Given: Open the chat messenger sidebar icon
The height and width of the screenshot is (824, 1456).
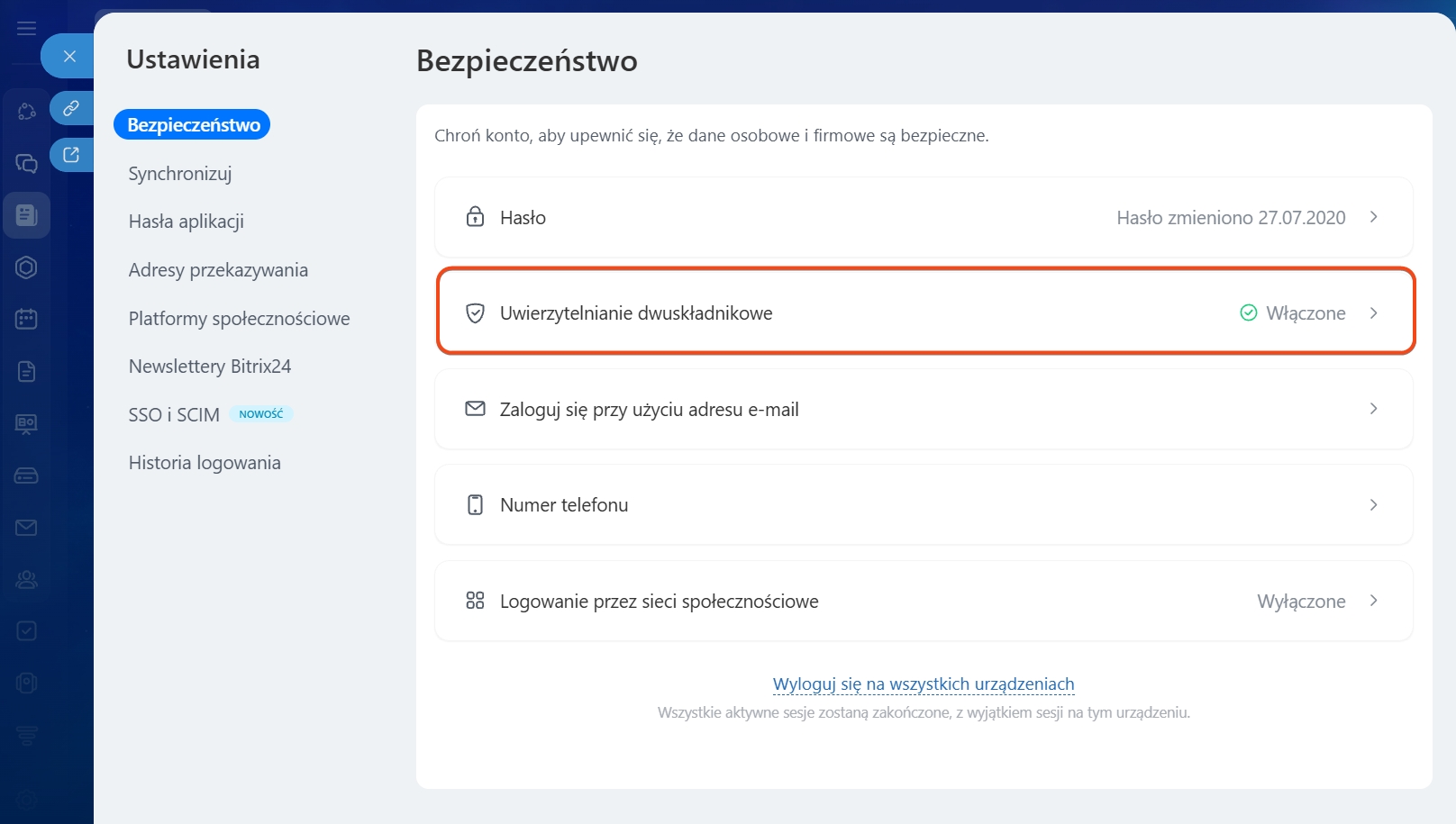Looking at the screenshot, I should click(26, 163).
